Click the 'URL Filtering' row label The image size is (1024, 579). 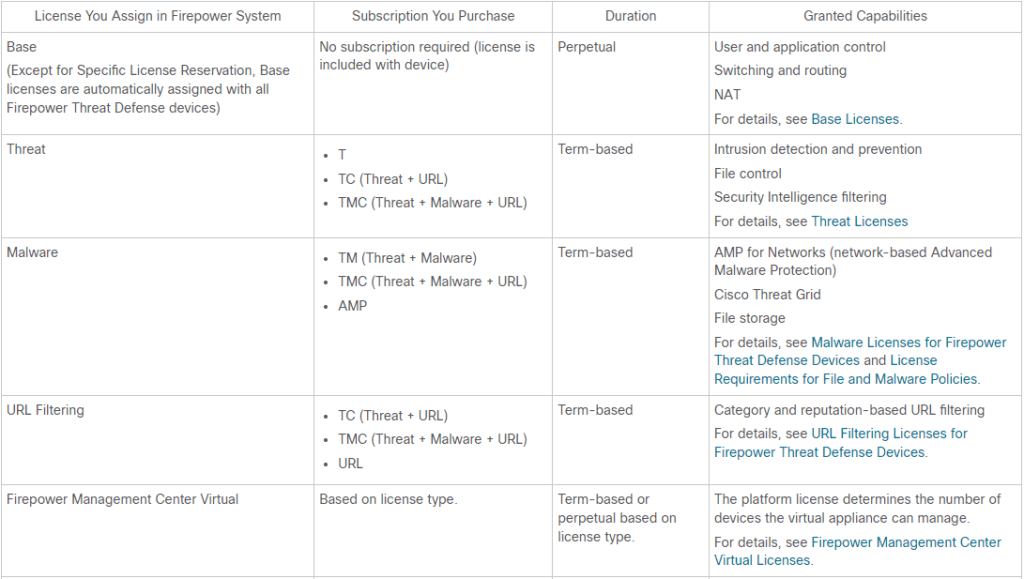45,410
